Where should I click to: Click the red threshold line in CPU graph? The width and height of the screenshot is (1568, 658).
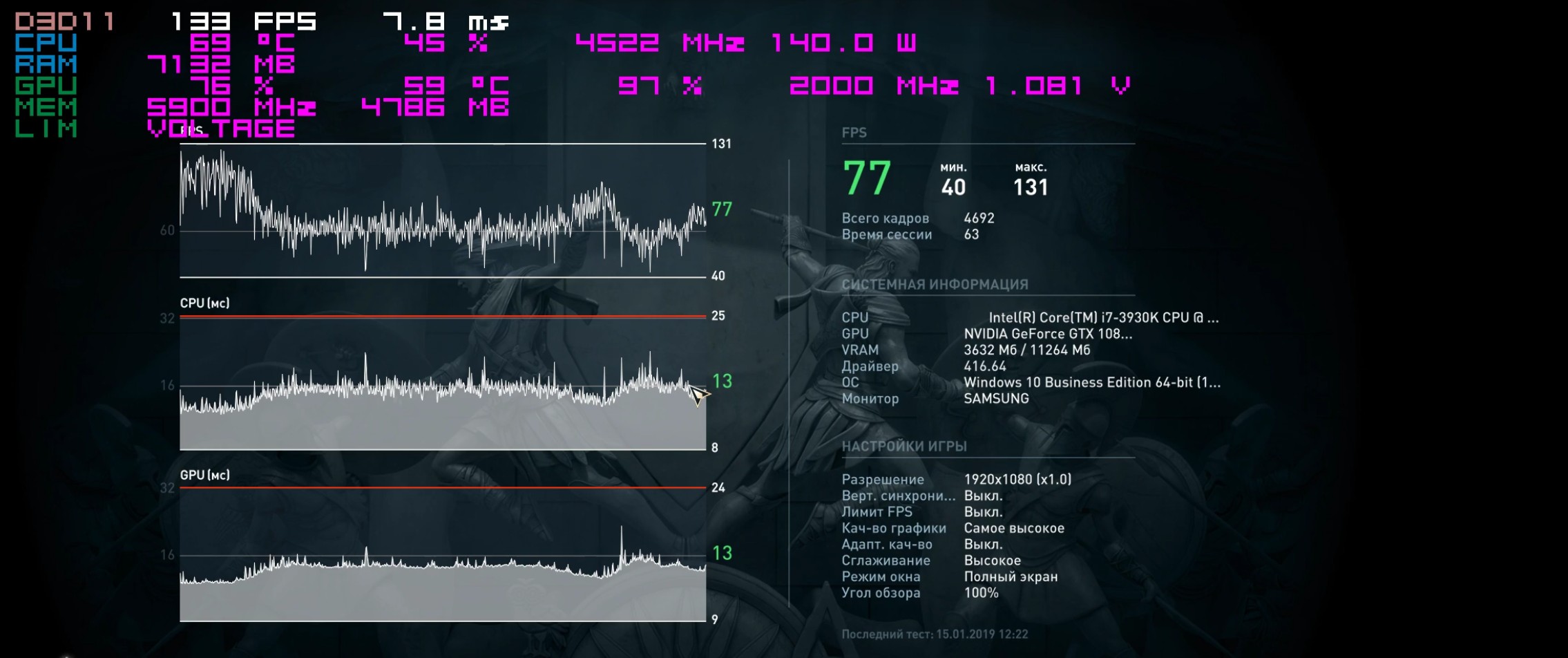point(442,317)
